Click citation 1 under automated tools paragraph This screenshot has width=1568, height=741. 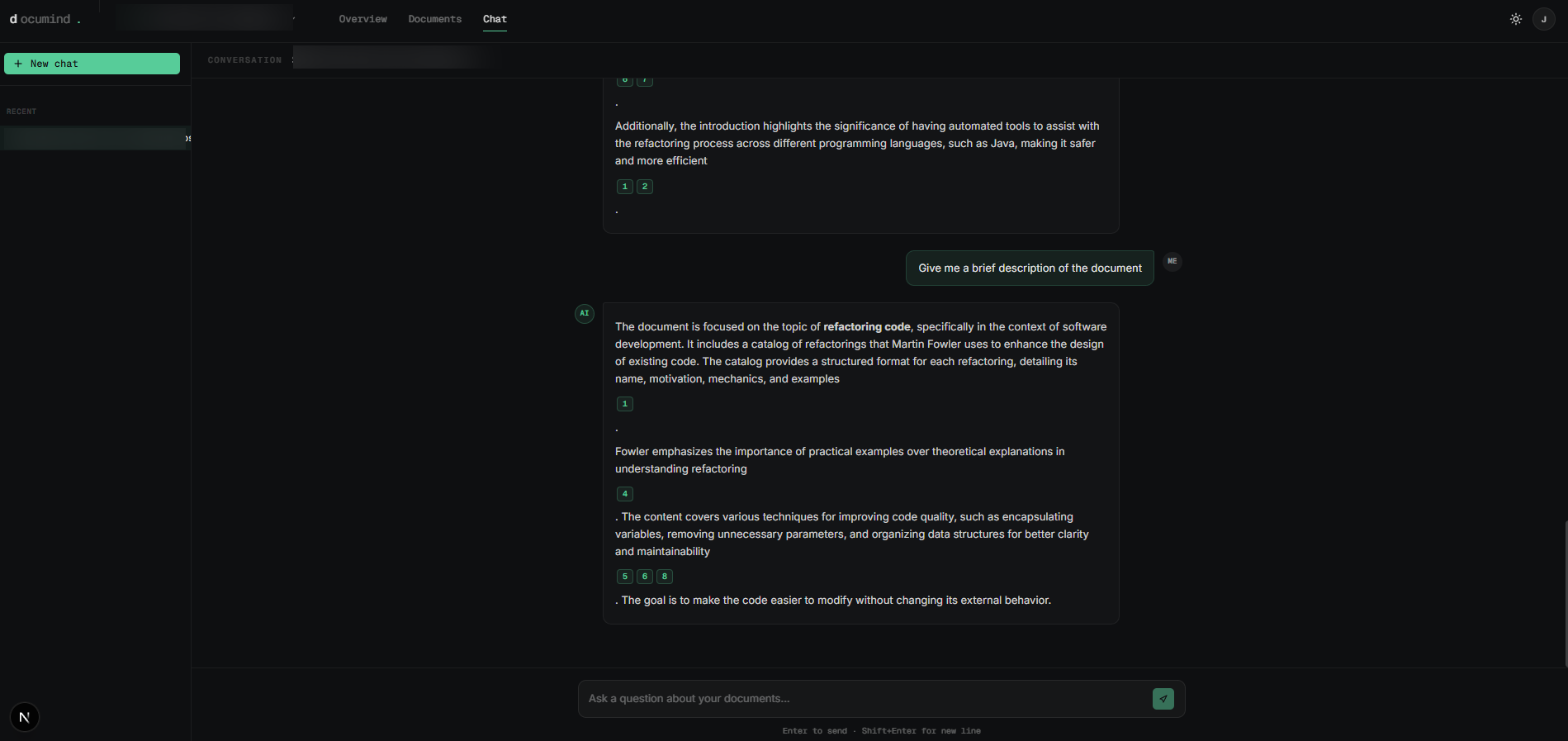pyautogui.click(x=625, y=187)
